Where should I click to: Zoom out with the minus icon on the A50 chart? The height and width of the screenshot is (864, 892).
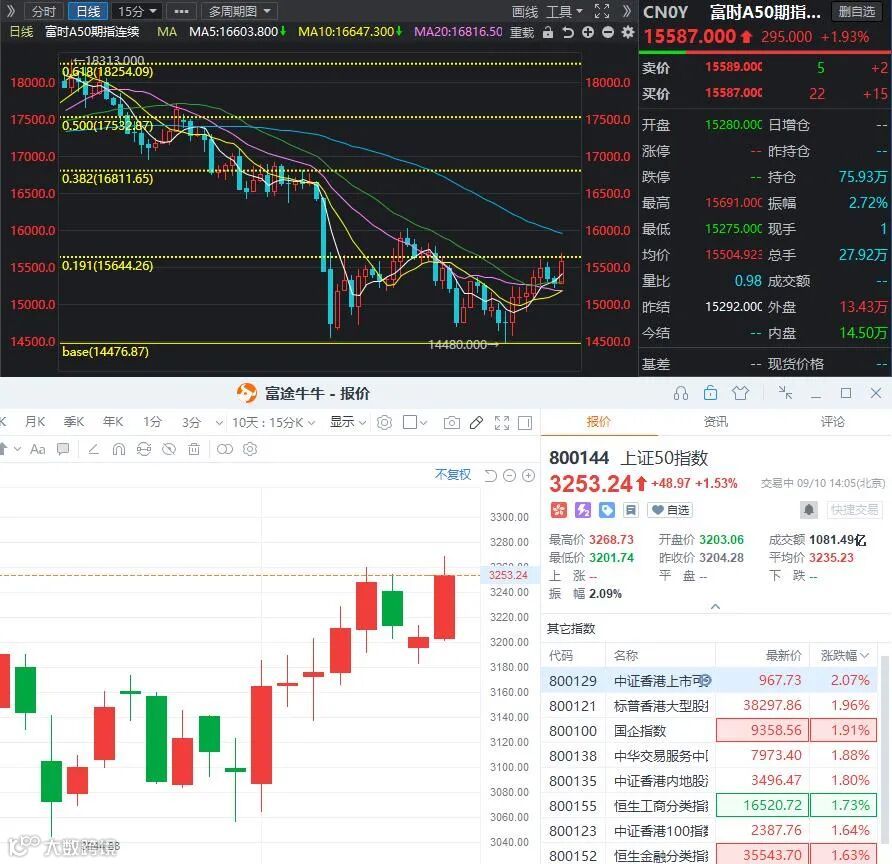point(608,32)
